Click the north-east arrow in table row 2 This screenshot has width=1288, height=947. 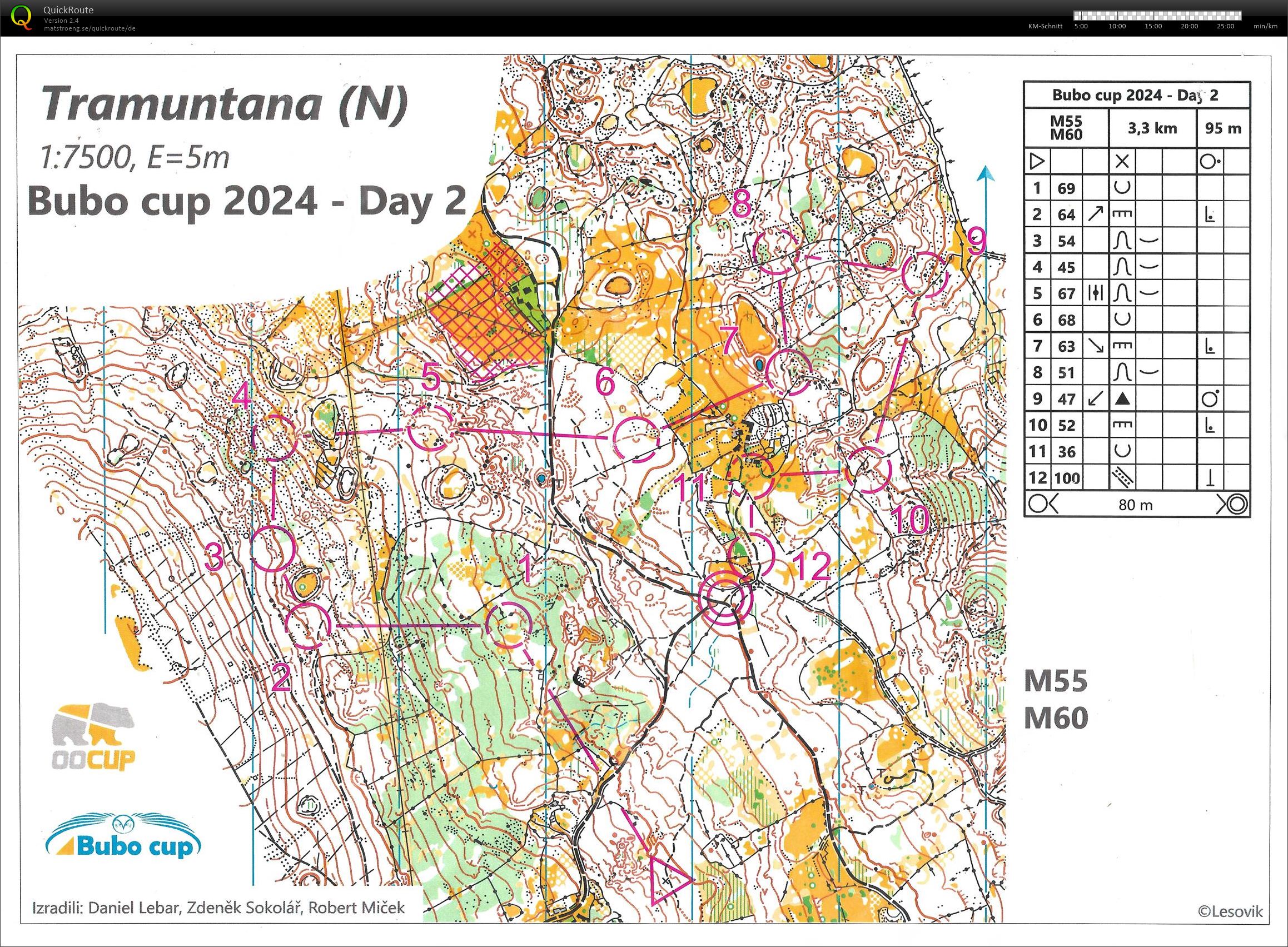click(1095, 215)
